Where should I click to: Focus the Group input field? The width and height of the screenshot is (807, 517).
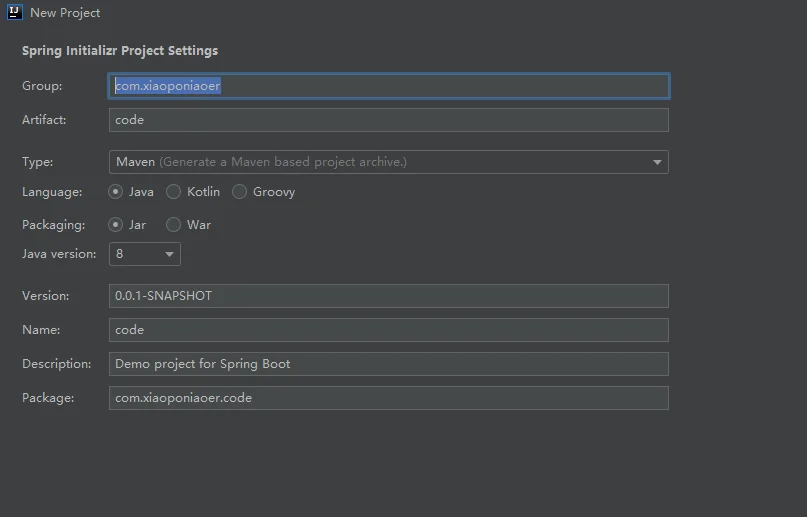(389, 86)
